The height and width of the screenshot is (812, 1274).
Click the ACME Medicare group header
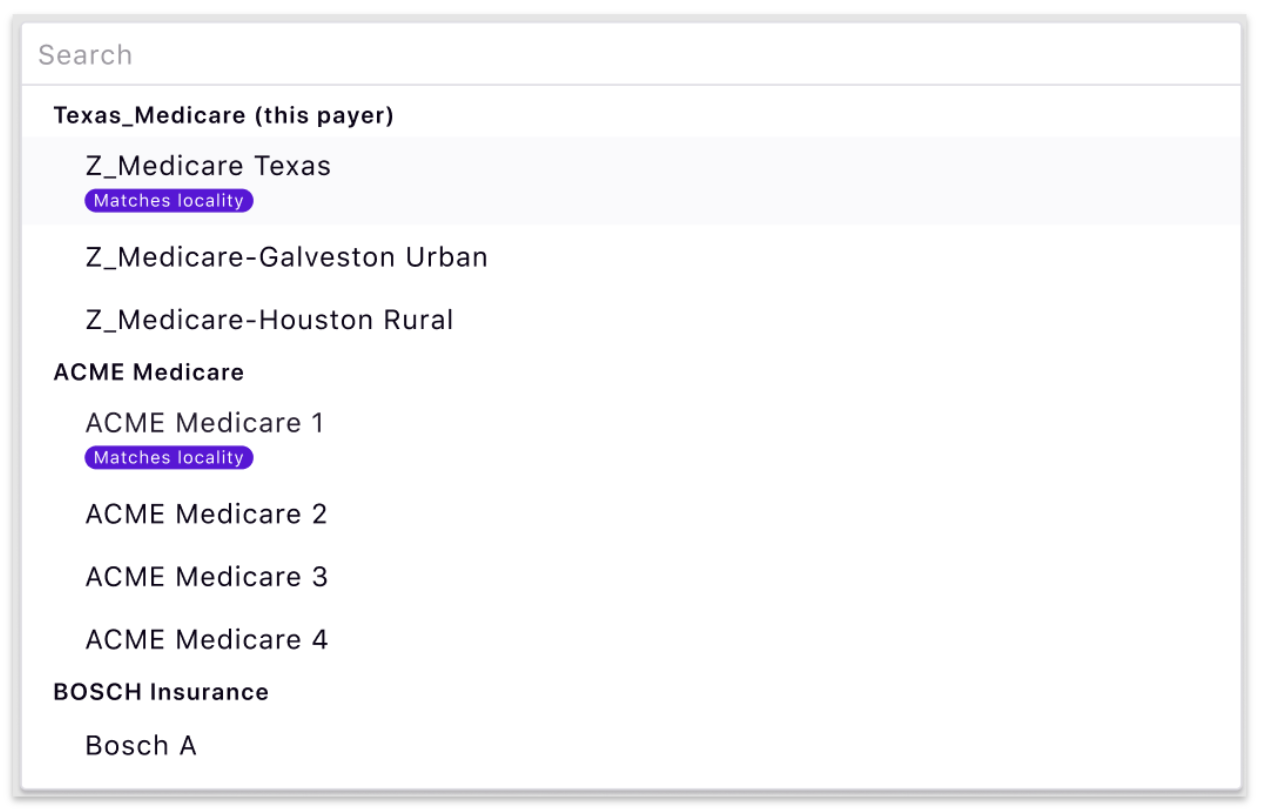[148, 372]
